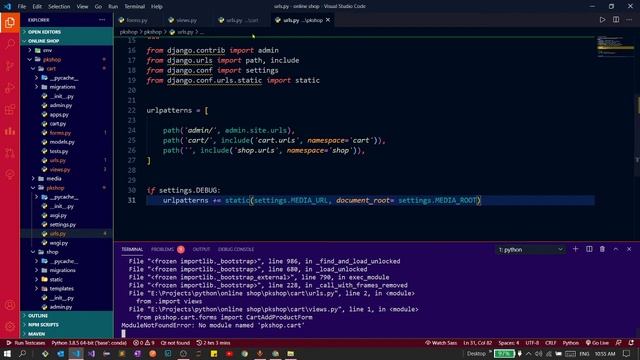Click the VS Code taskbar icon
640x360 pixels.
(76, 354)
